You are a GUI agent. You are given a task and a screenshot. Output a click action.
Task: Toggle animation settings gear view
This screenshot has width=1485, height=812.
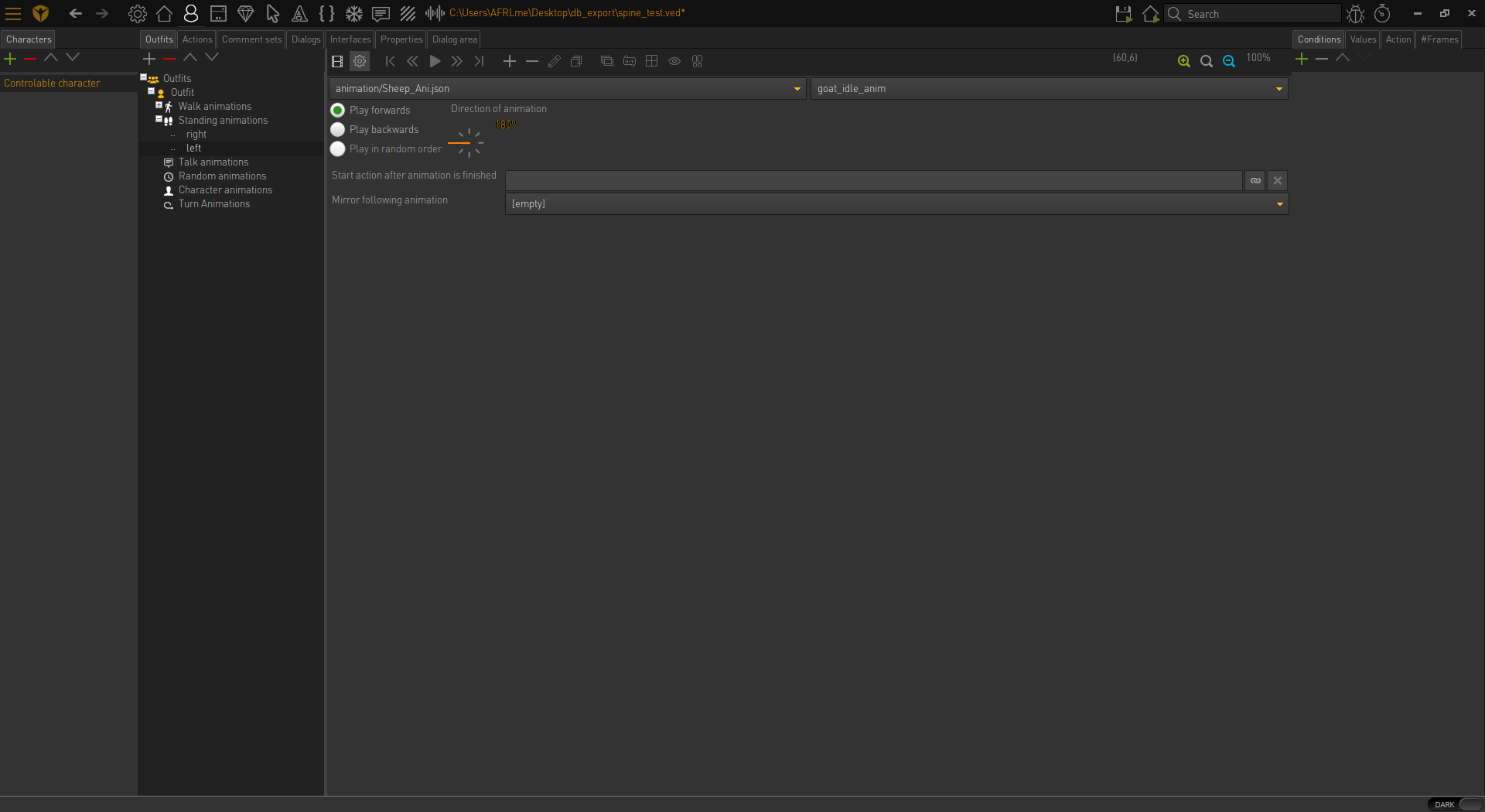point(360,61)
